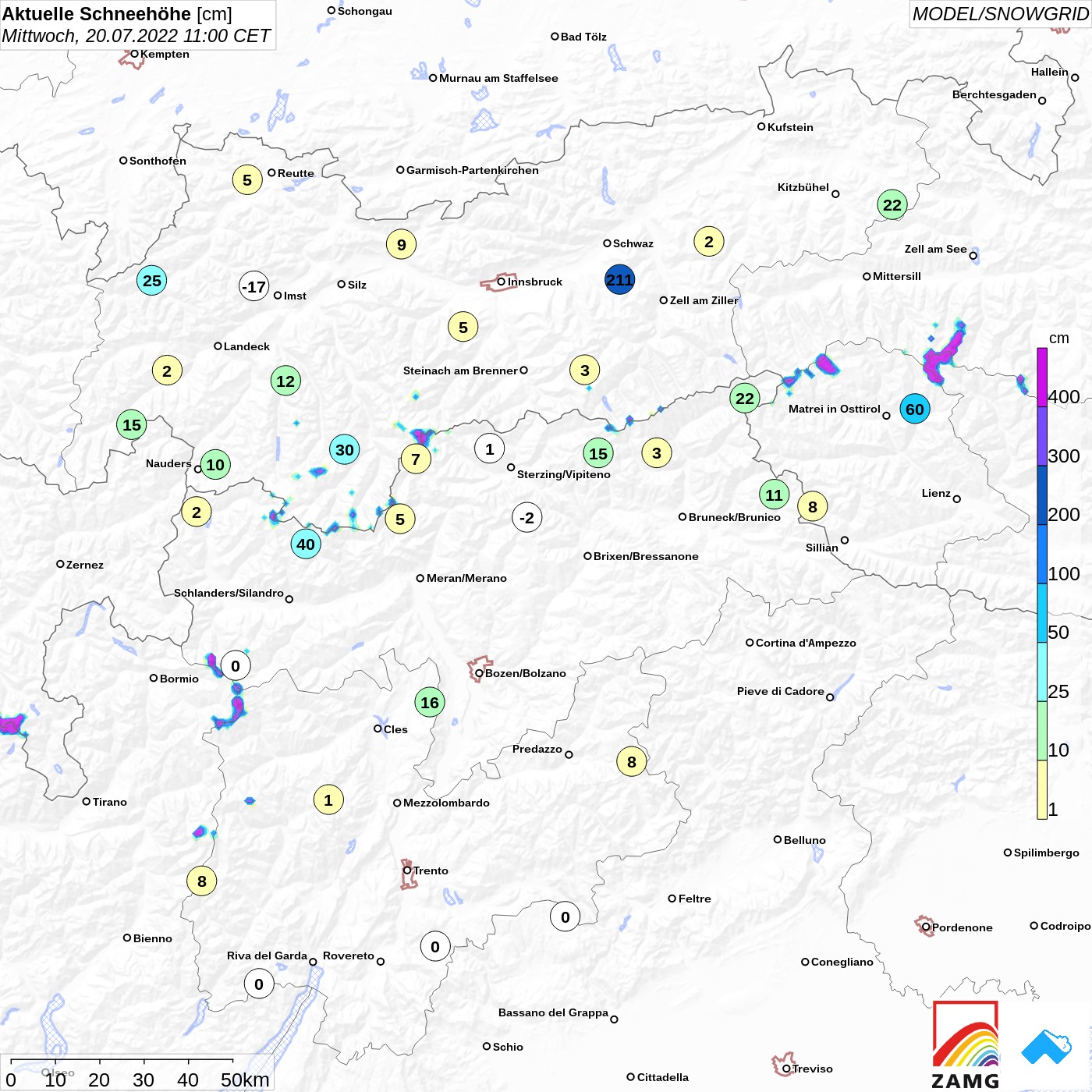Select the white 0 marker beside Riva del Garda
1092x1092 pixels.
pos(259,984)
